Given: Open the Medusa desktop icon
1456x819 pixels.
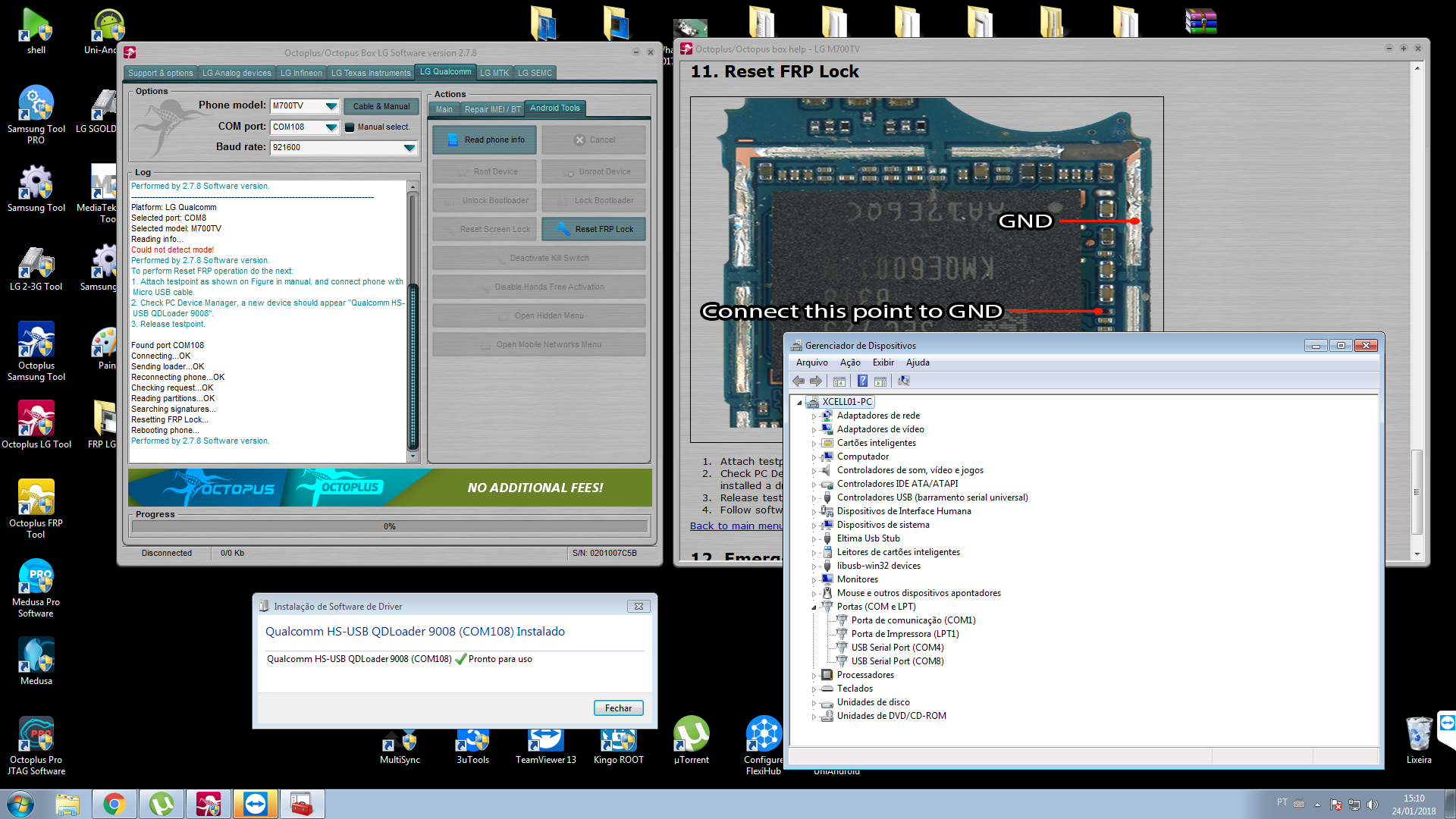Looking at the screenshot, I should 36,661.
